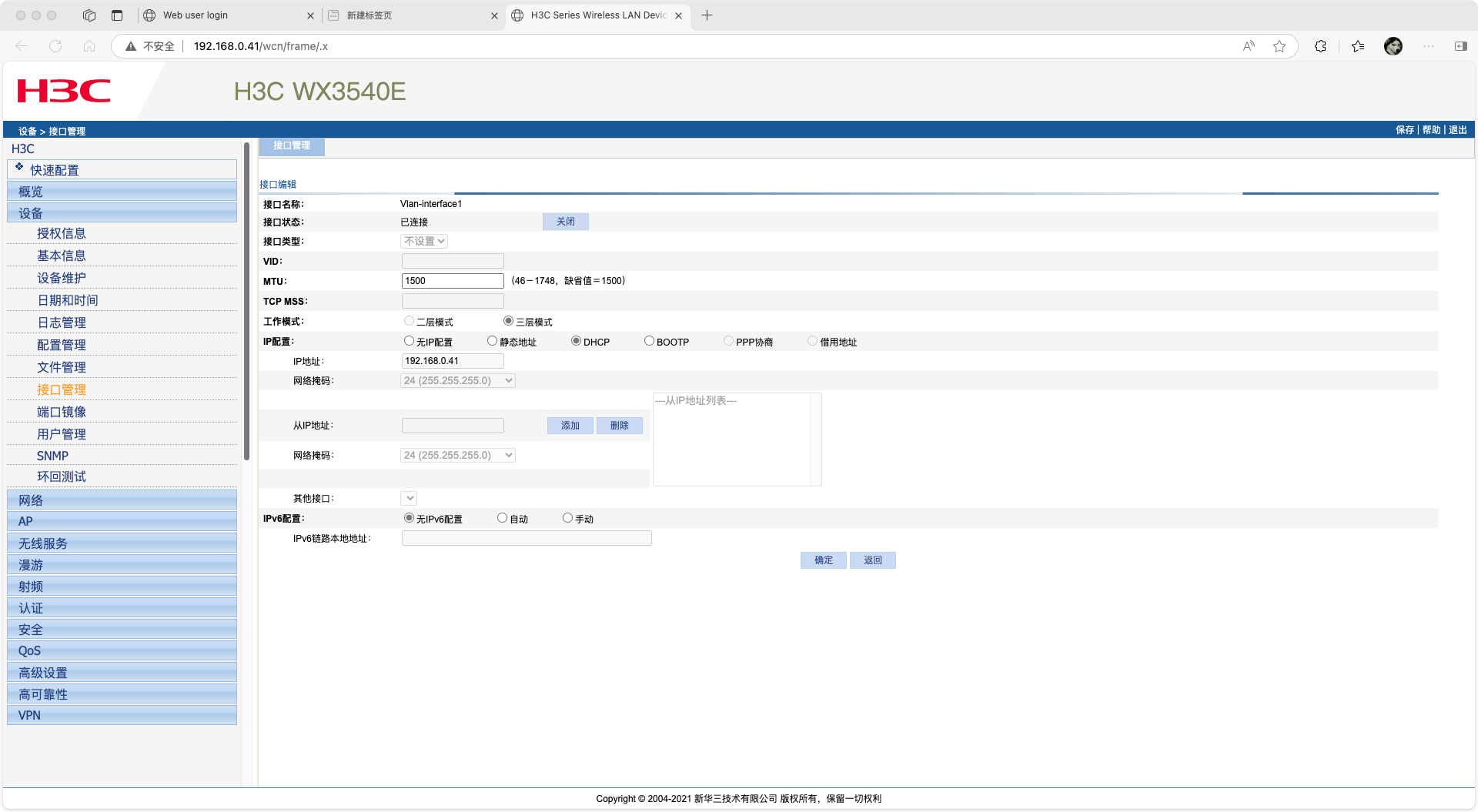Select IPv6 自动 radio option
Image resolution: width=1478 pixels, height=812 pixels.
502,518
